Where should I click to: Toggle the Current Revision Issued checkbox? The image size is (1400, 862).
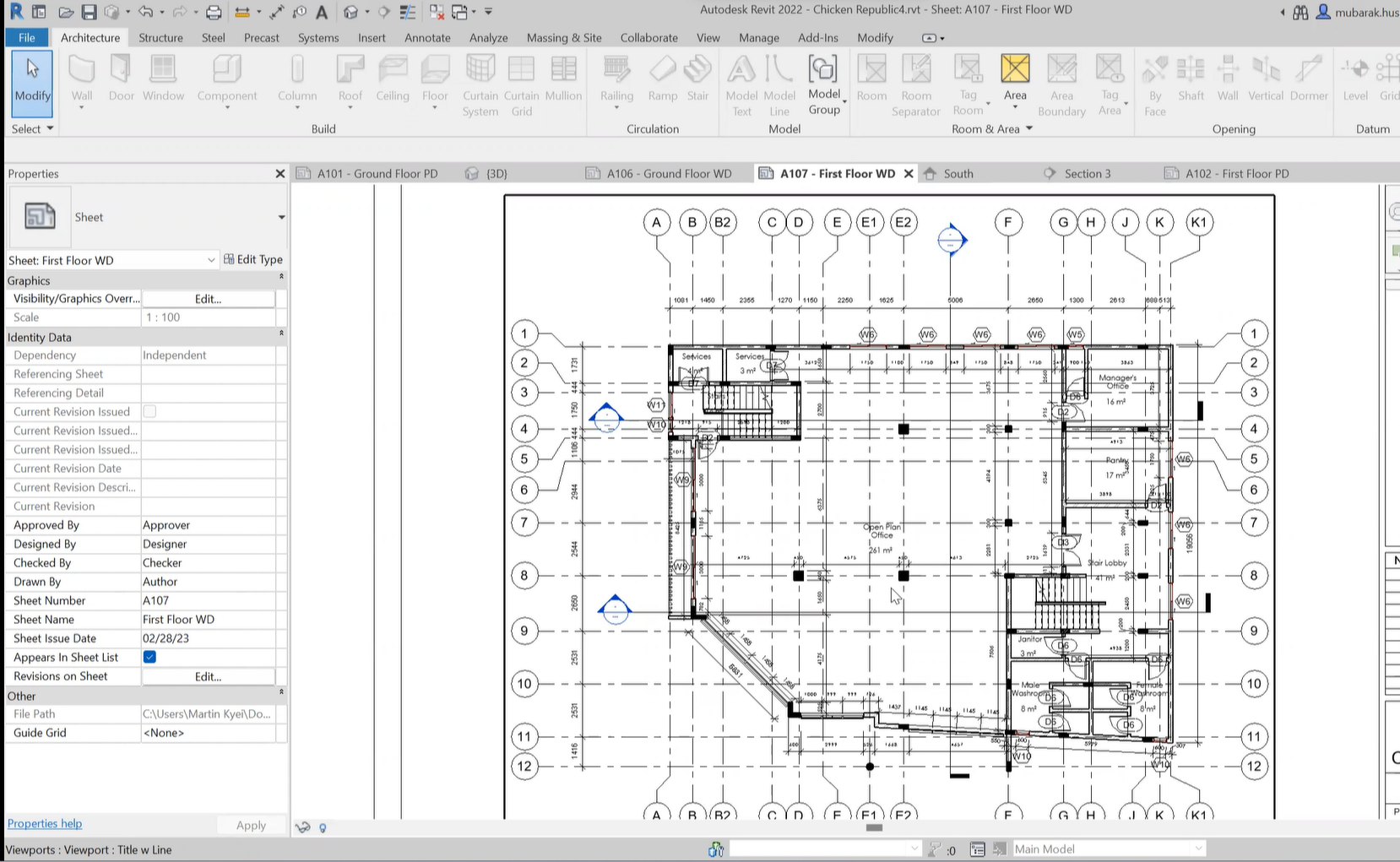149,411
